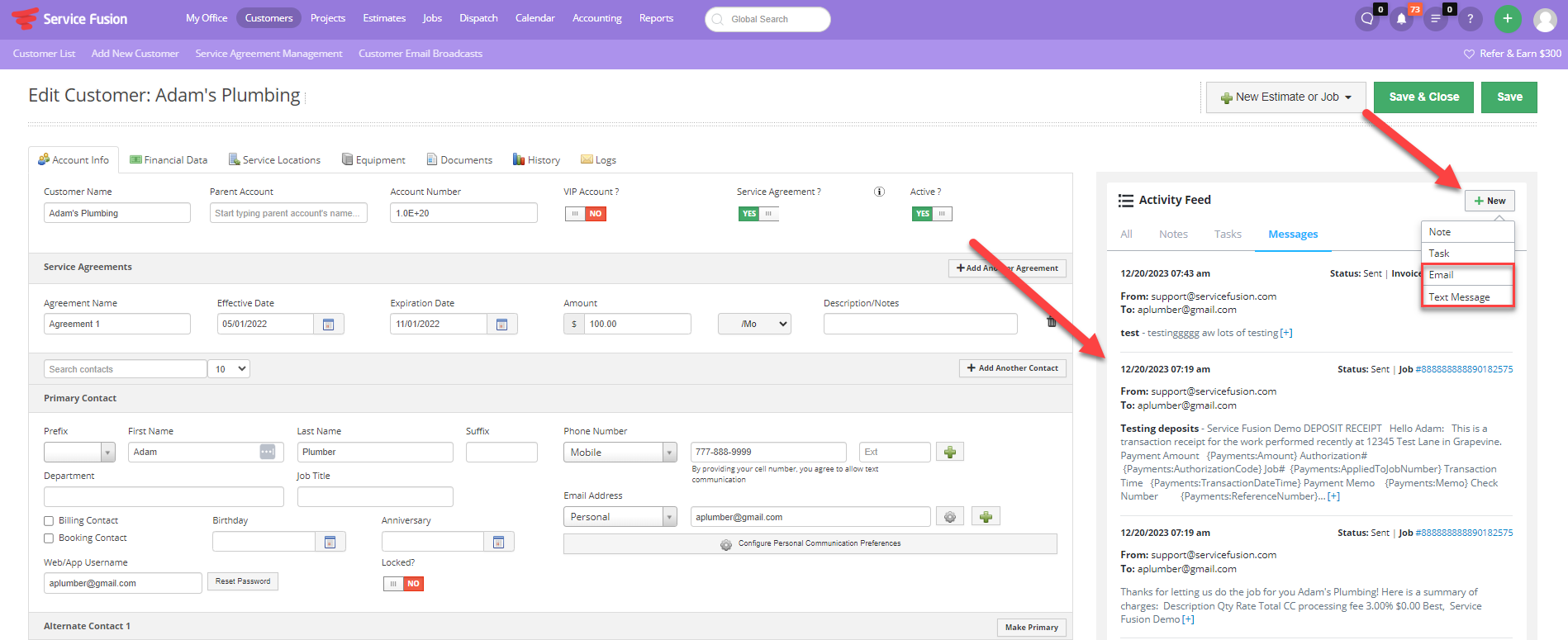Select Note from the New menu
This screenshot has height=640, width=1568.
pos(1467,232)
